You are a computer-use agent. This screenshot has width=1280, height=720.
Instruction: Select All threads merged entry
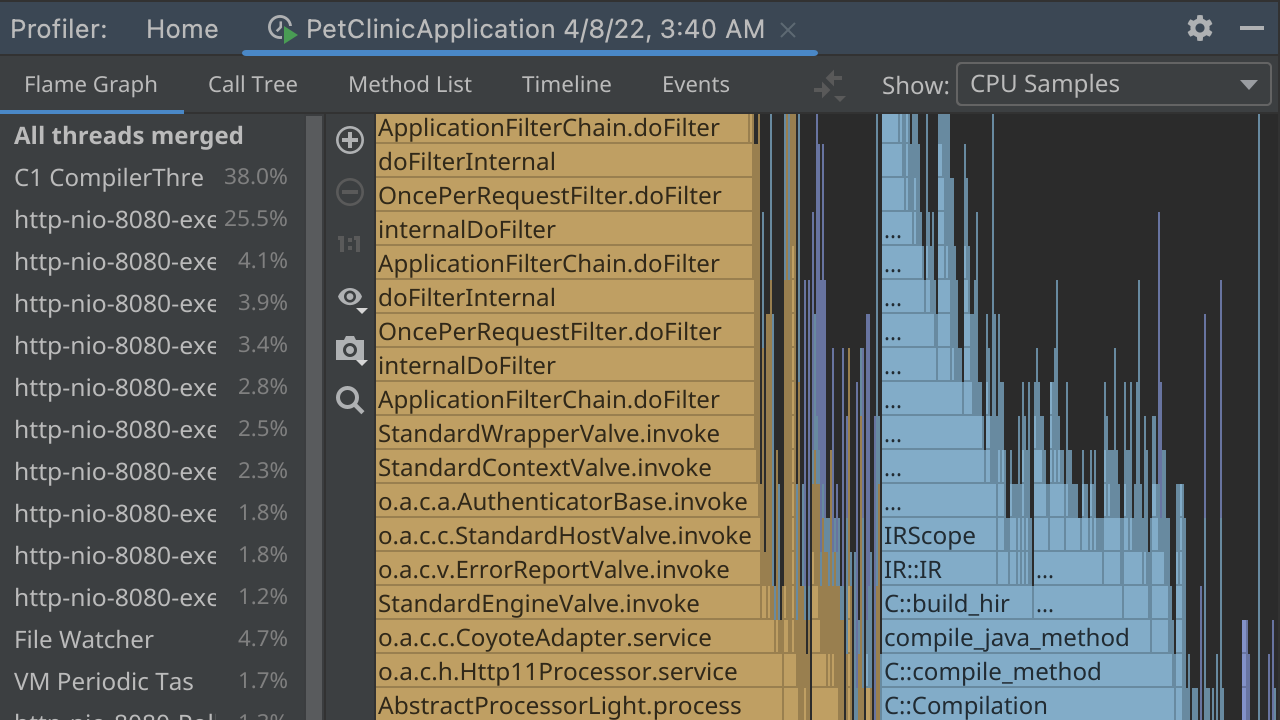pyautogui.click(x=129, y=136)
